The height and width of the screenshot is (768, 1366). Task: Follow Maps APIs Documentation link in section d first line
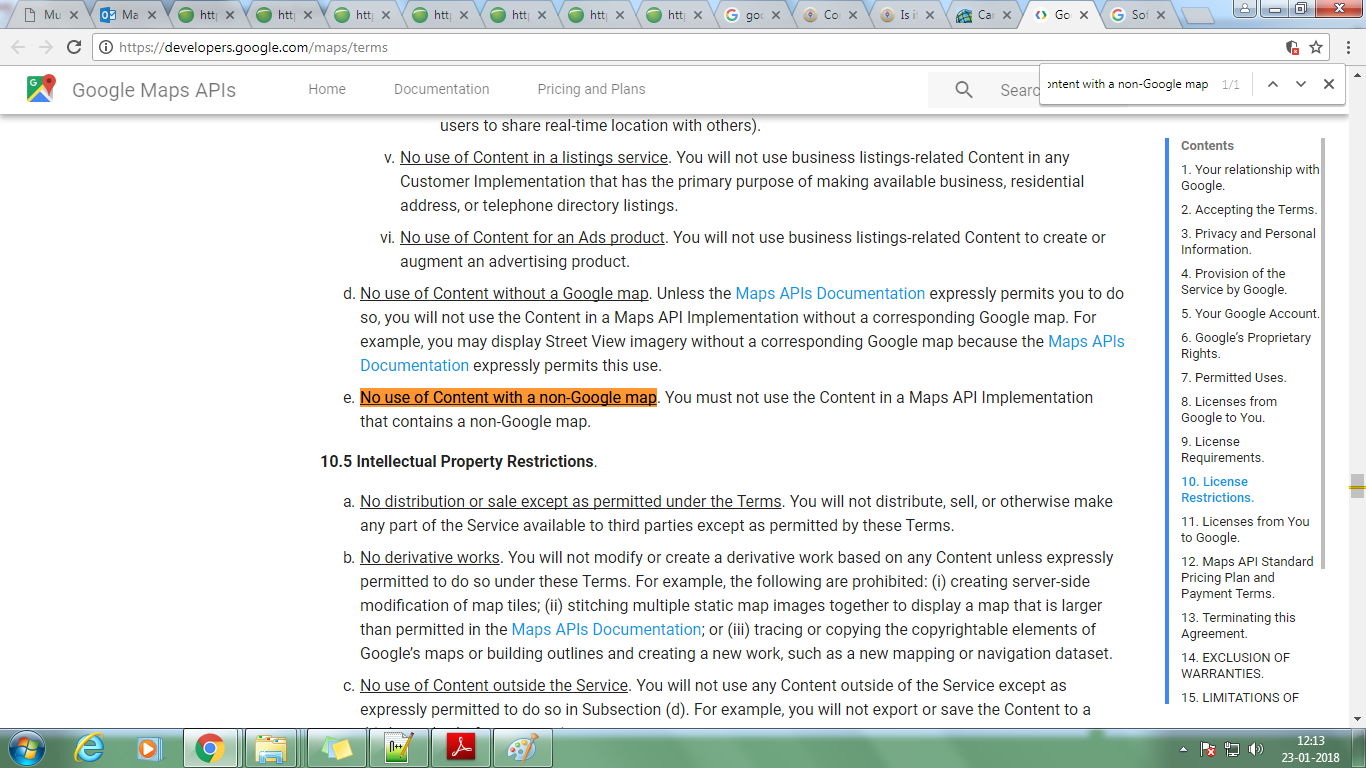point(830,293)
